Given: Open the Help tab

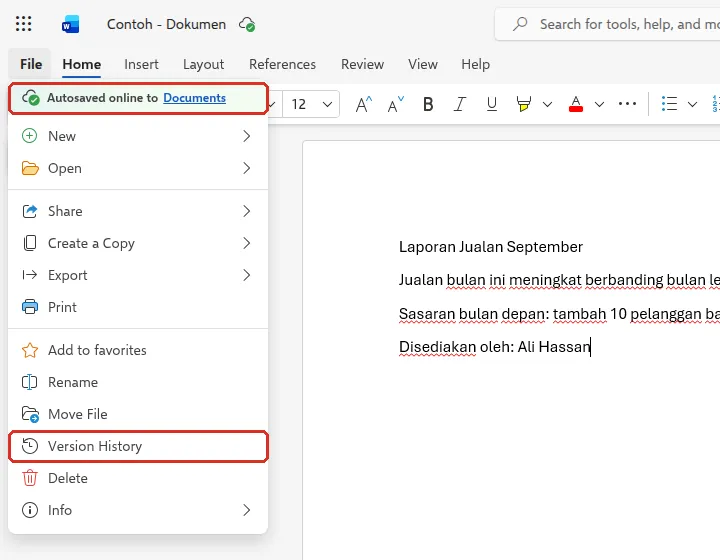Looking at the screenshot, I should coord(475,64).
